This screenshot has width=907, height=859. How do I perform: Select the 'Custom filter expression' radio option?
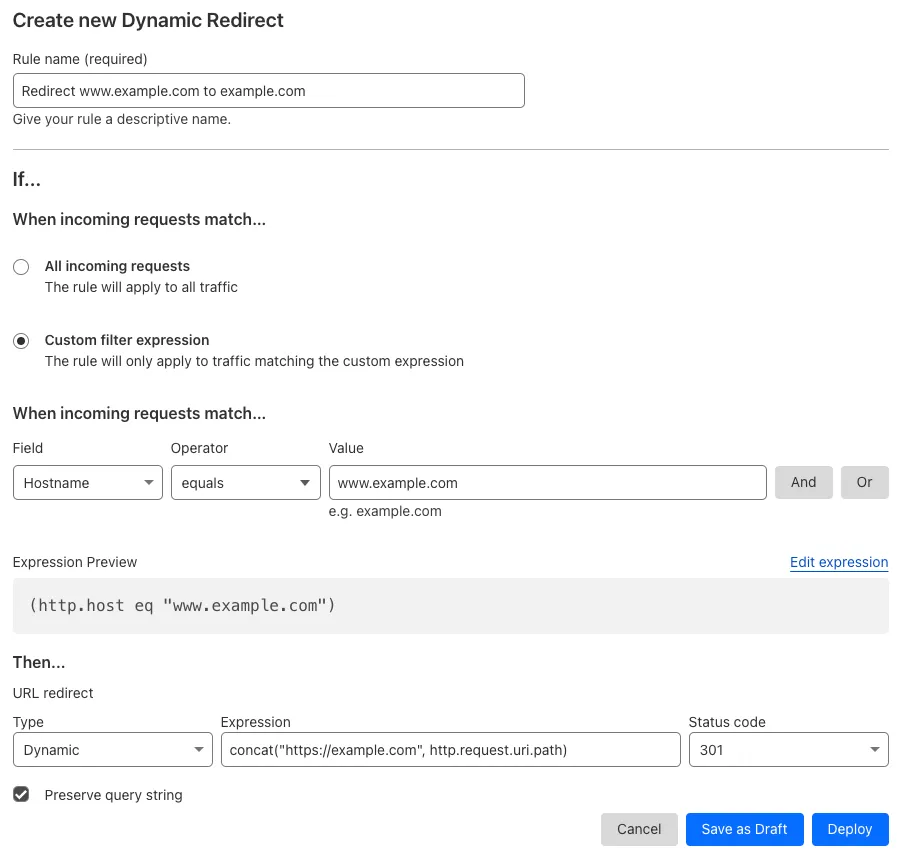[21, 340]
